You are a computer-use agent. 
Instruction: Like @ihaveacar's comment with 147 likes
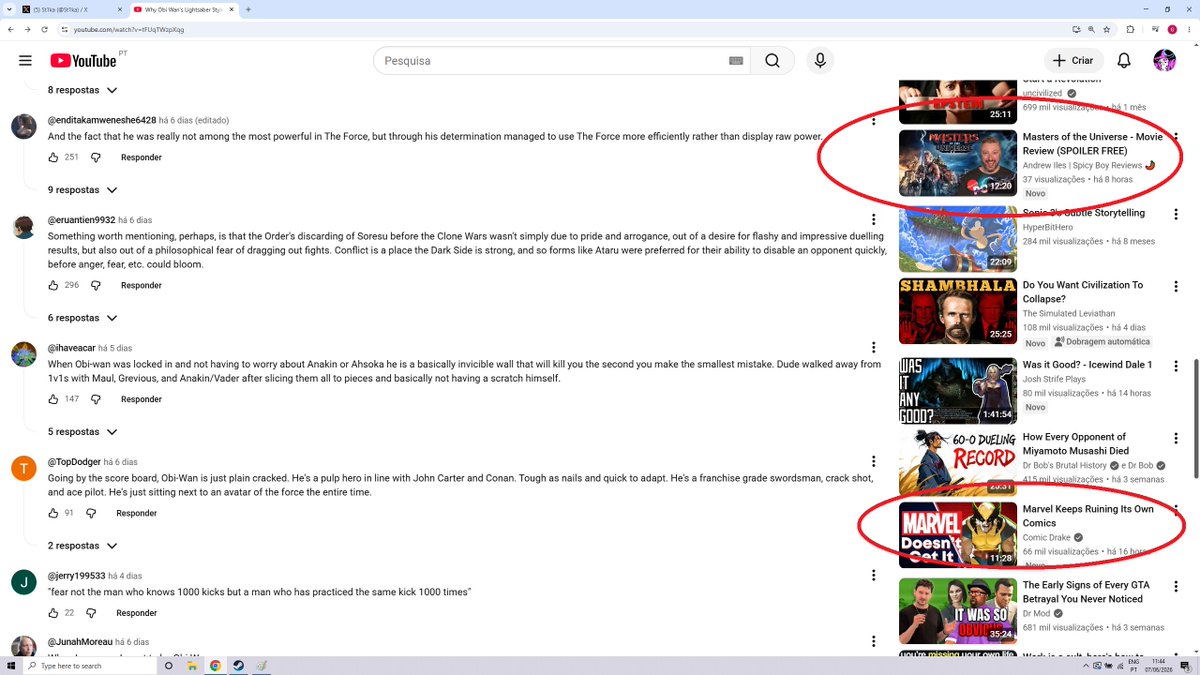(x=54, y=399)
